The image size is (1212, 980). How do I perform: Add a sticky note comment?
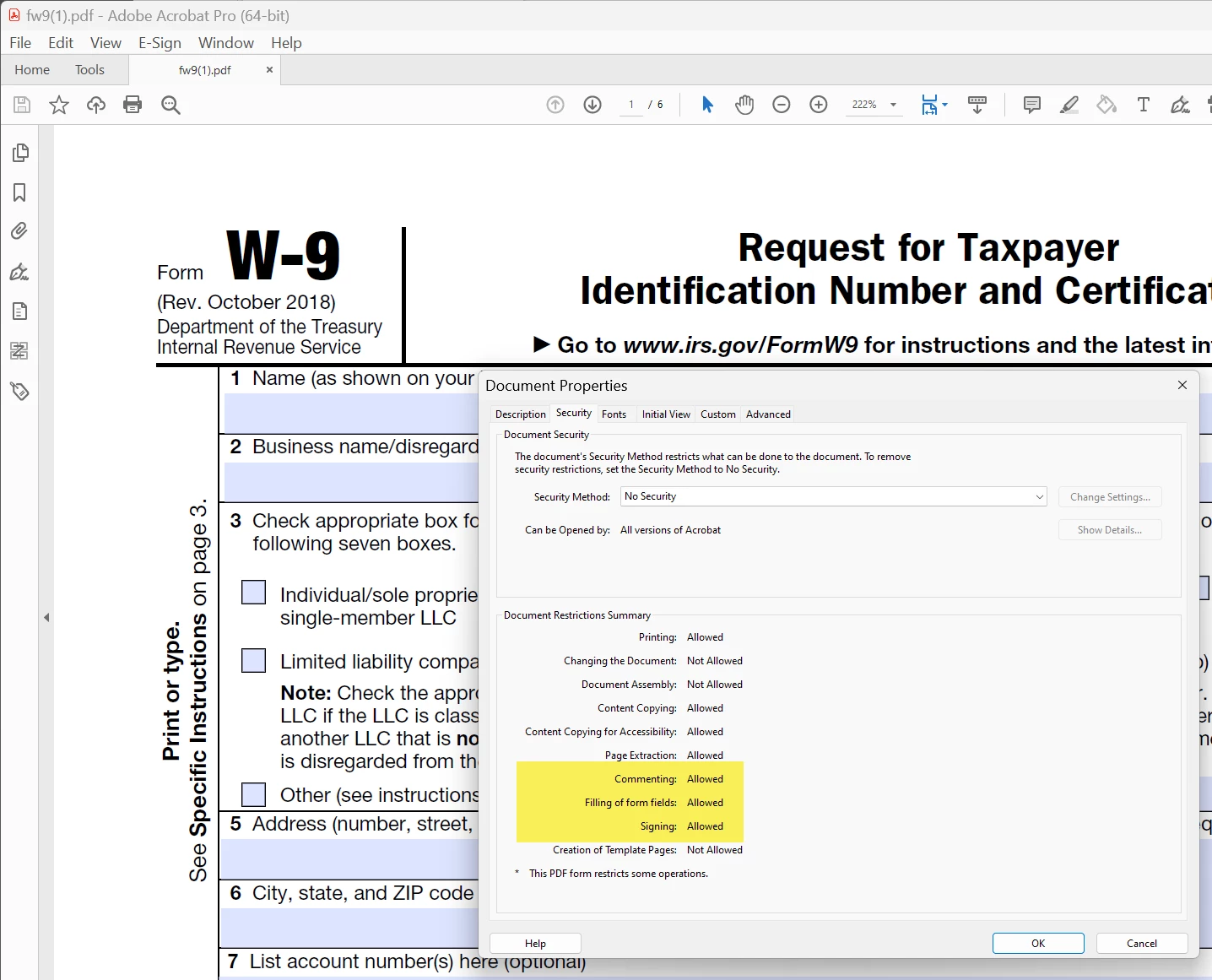[1031, 105]
